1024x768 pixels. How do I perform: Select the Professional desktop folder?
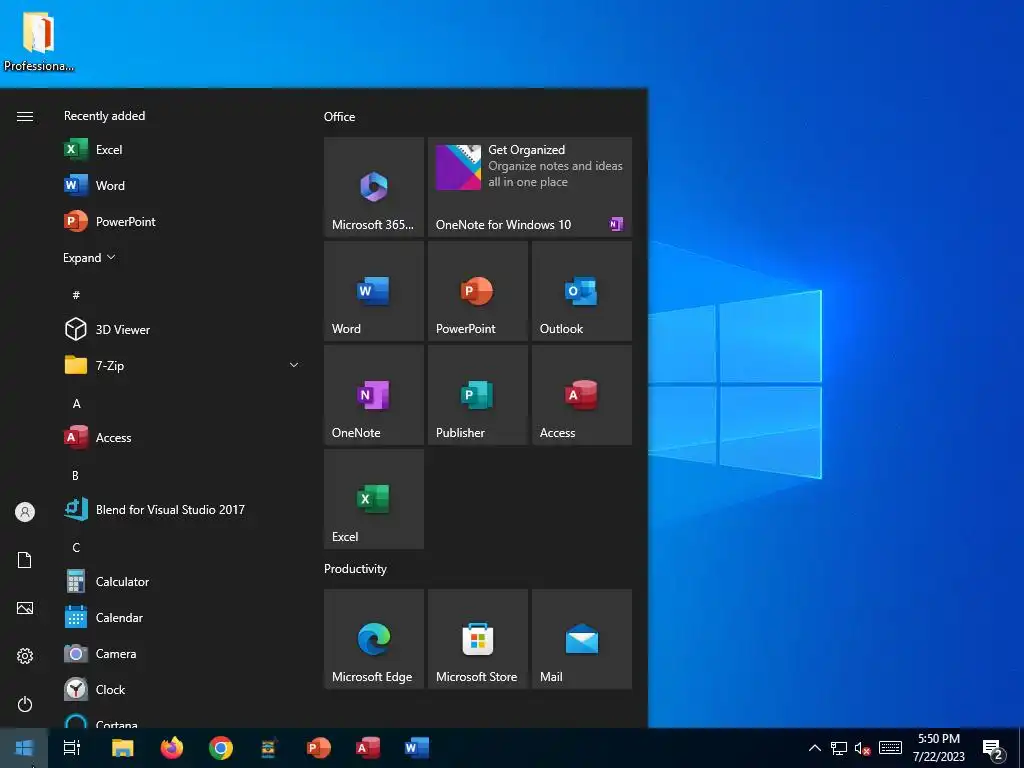pyautogui.click(x=39, y=41)
